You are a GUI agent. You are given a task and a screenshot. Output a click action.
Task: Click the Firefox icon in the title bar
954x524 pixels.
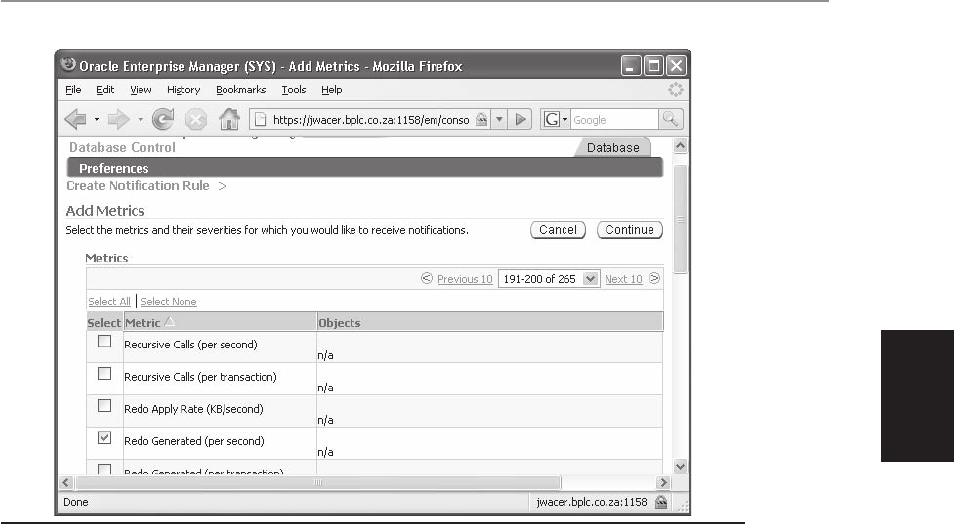(x=68, y=65)
